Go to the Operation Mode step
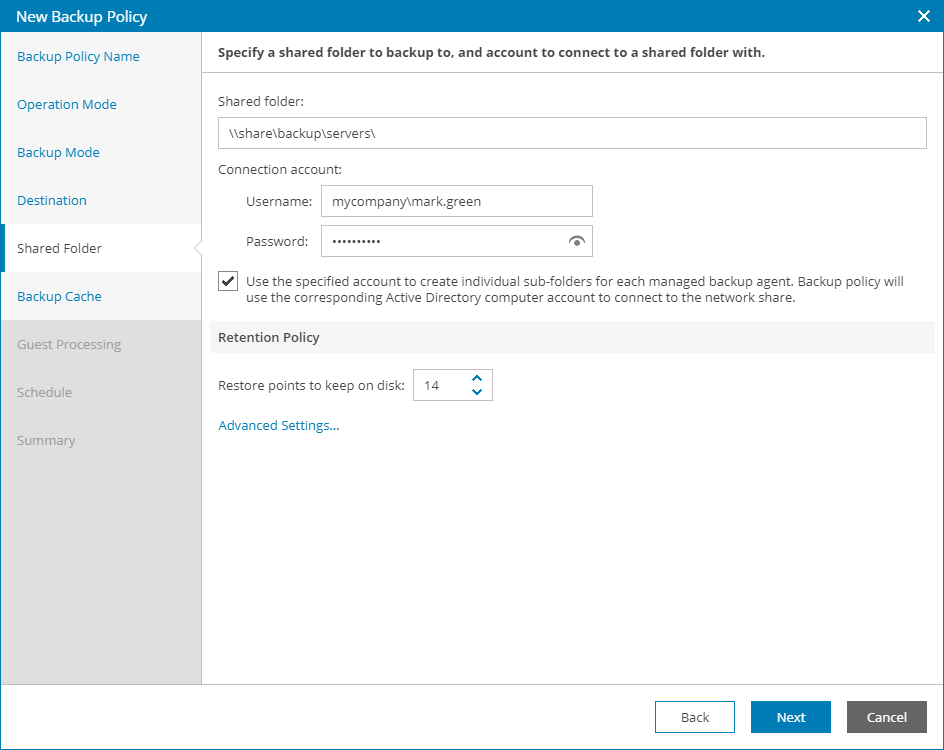The height and width of the screenshot is (750, 944). pos(67,104)
